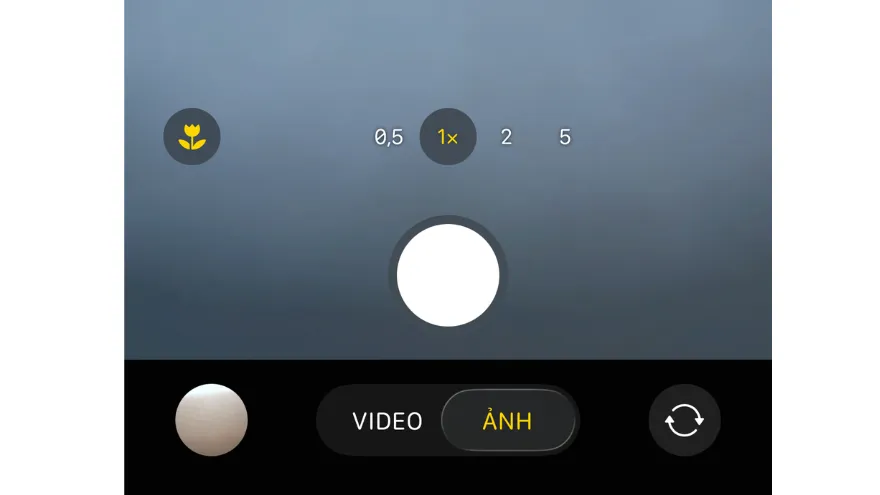This screenshot has width=880, height=495.
Task: Set zoom to 5 on lens selector
Action: 565,137
